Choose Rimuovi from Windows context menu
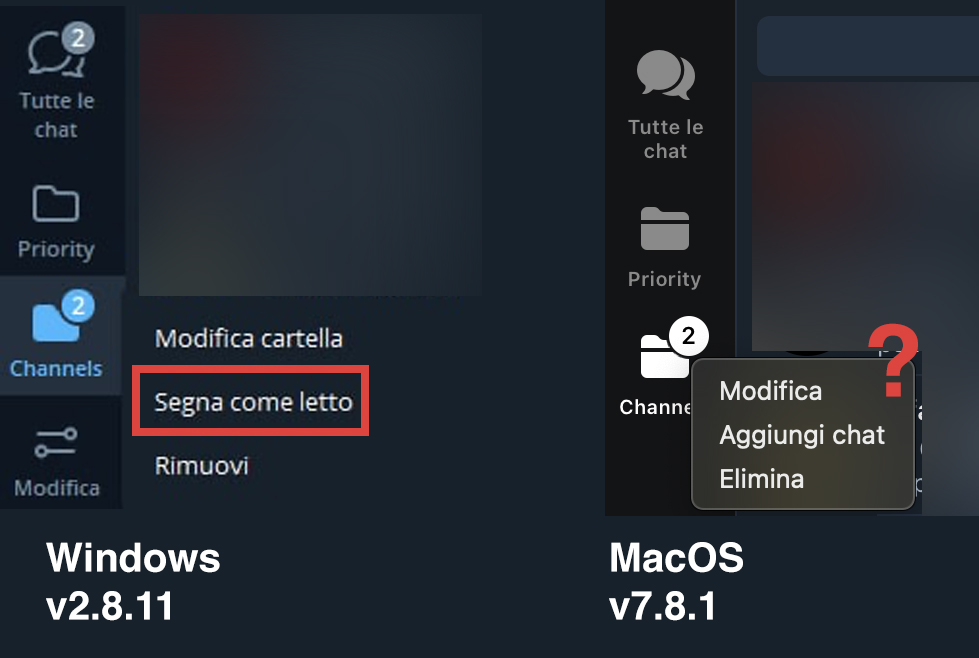Viewport: 979px width, 658px height. (x=202, y=466)
